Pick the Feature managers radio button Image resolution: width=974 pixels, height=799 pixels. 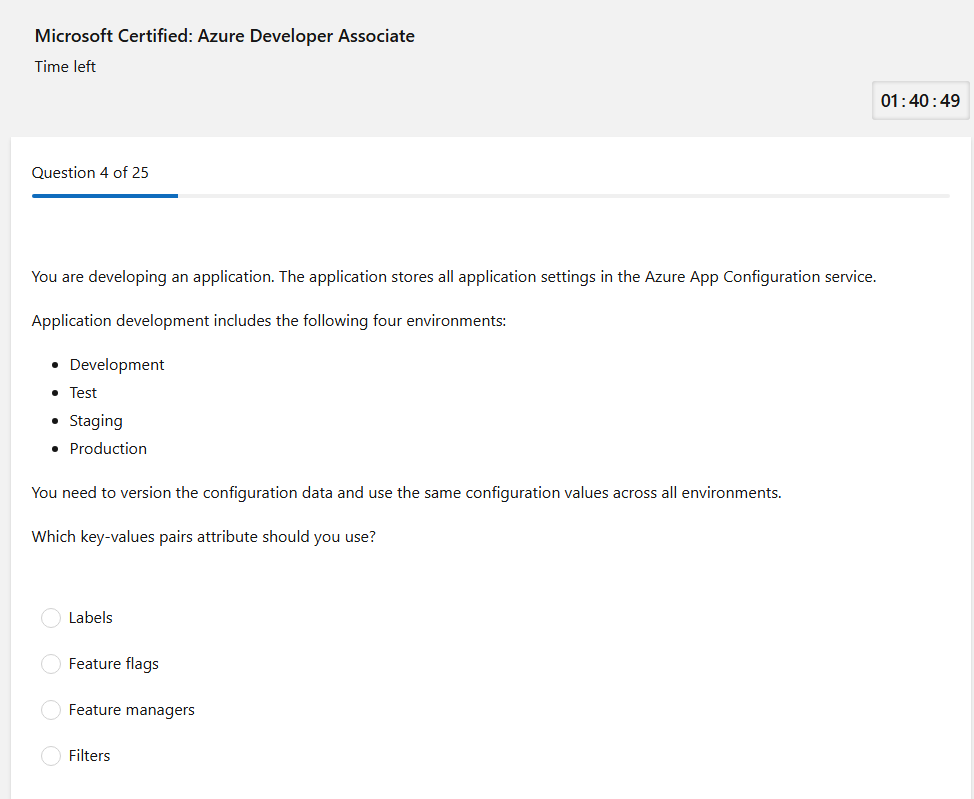[x=51, y=710]
